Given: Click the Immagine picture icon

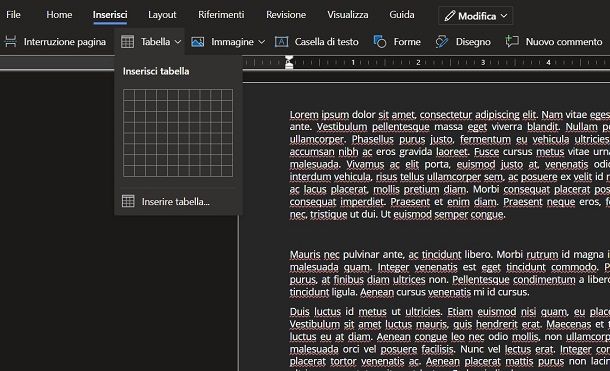Looking at the screenshot, I should pyautogui.click(x=198, y=42).
